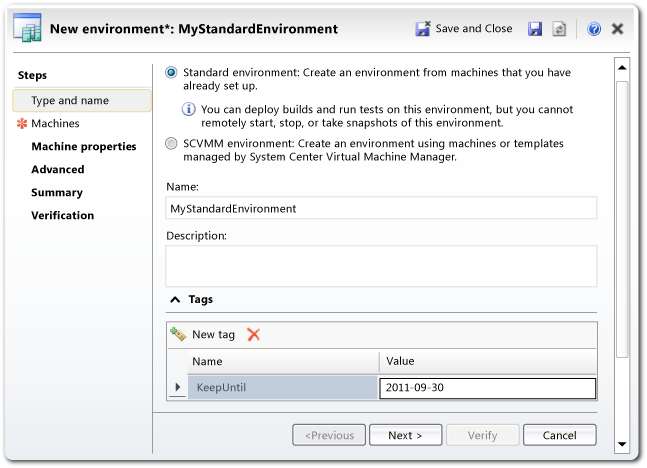Open the Advanced step
Image resolution: width=647 pixels, height=468 pixels.
58,169
